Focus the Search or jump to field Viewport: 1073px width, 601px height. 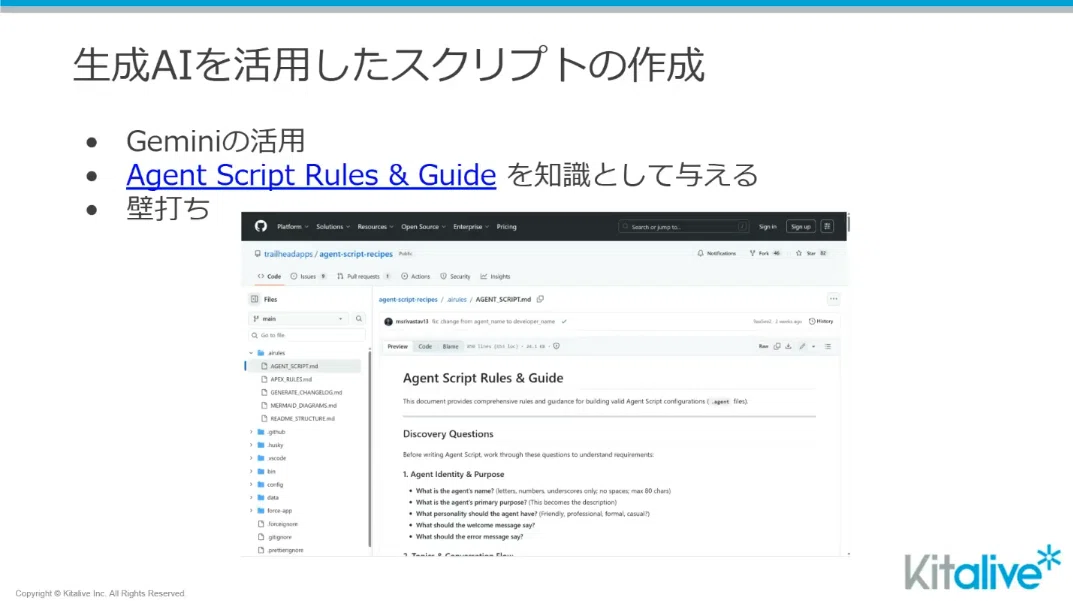pos(683,227)
